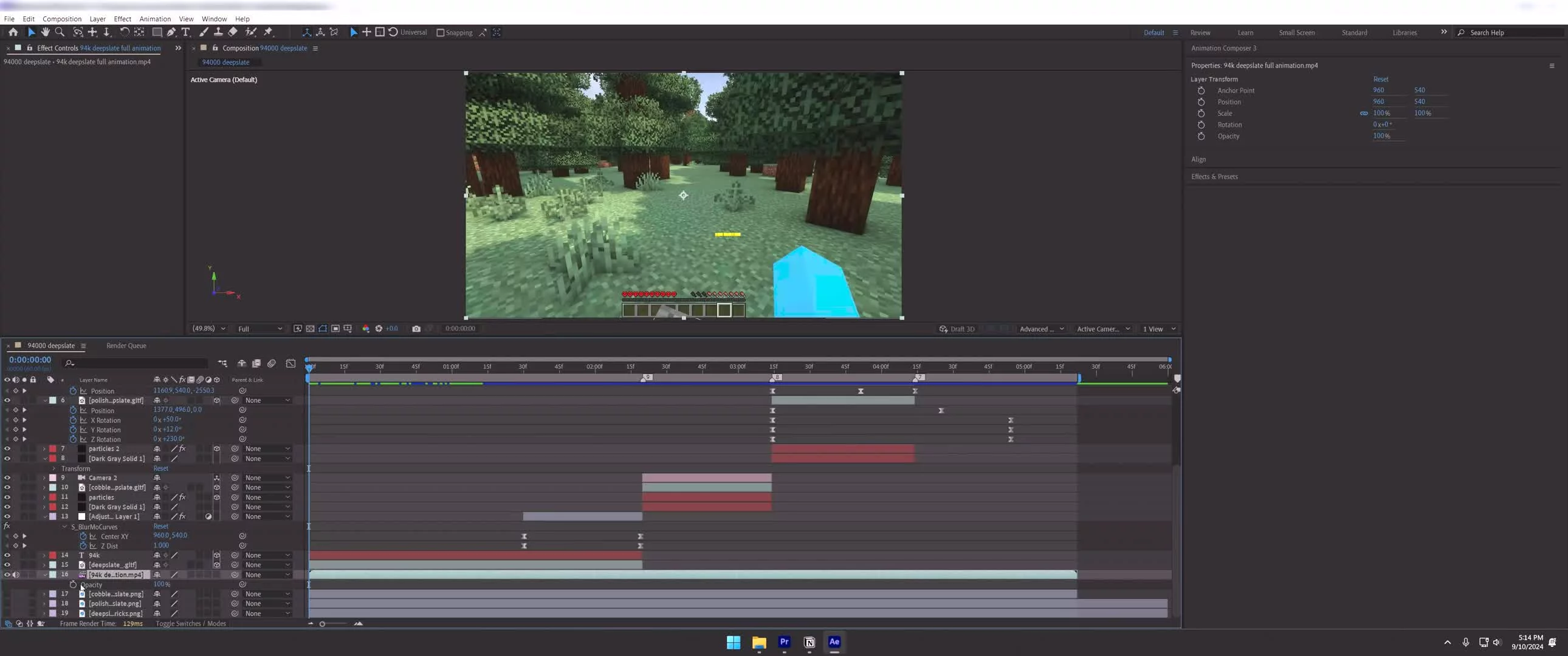1568x656 pixels.
Task: Click the Scale constrain proportions link icon
Action: (1363, 113)
